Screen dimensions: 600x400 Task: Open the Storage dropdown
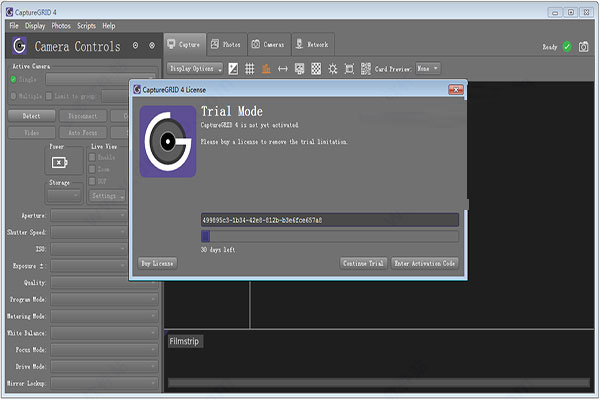point(64,196)
